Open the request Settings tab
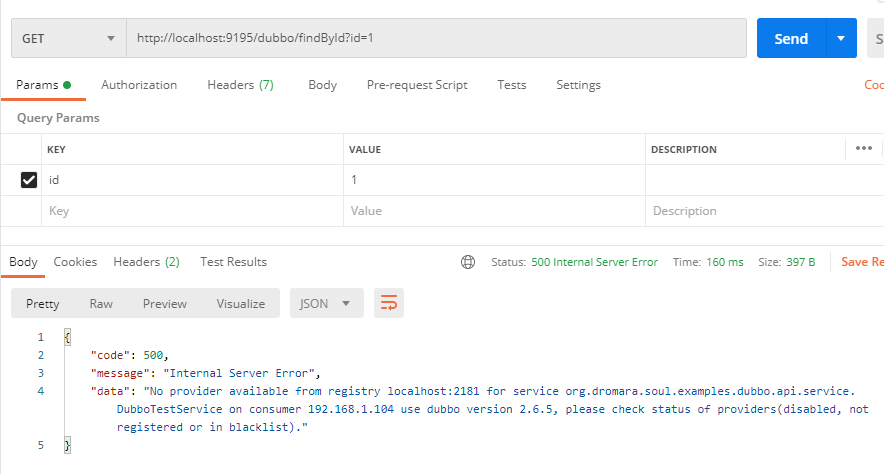Image resolution: width=884 pixels, height=474 pixels. click(578, 85)
